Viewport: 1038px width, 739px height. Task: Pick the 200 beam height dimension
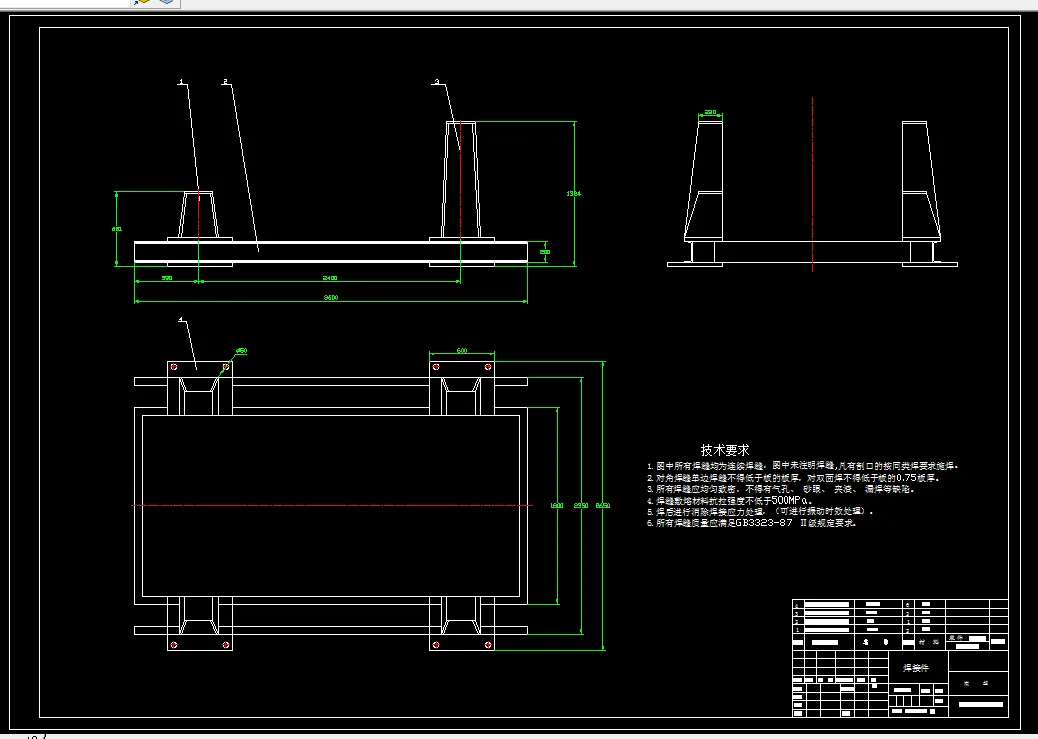pos(545,252)
